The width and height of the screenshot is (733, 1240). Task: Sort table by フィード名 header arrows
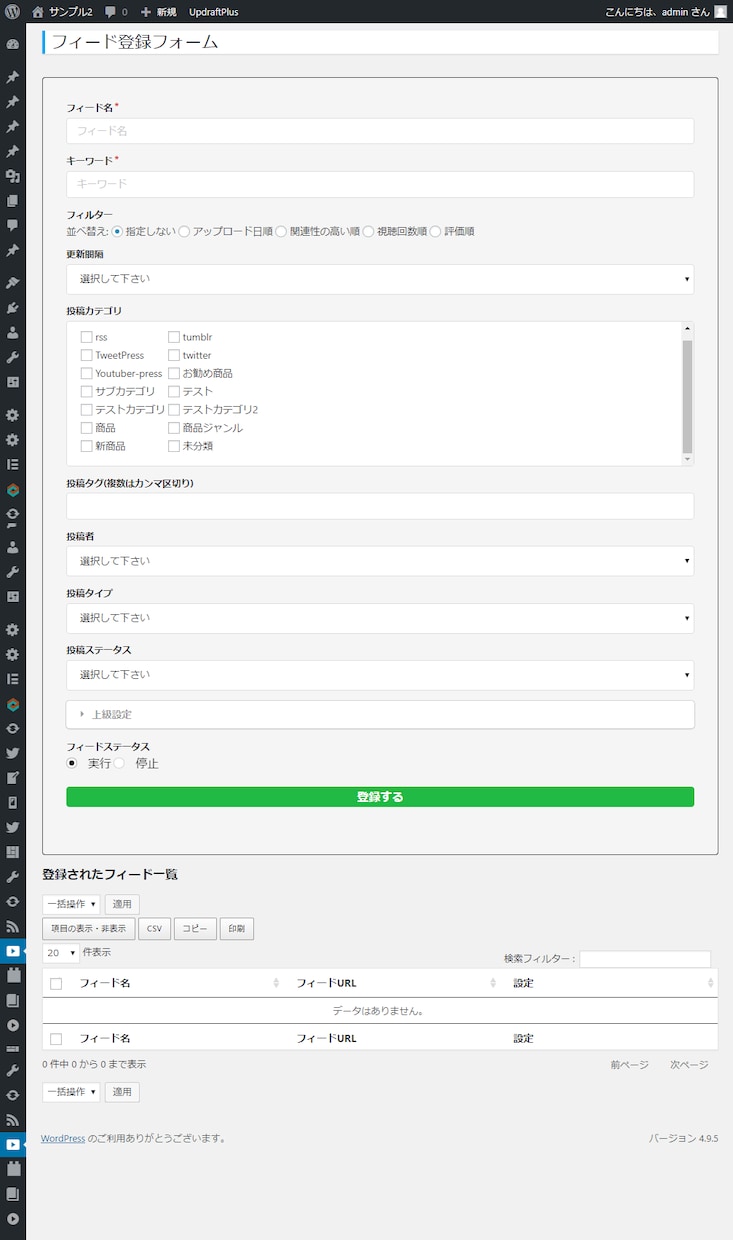276,983
